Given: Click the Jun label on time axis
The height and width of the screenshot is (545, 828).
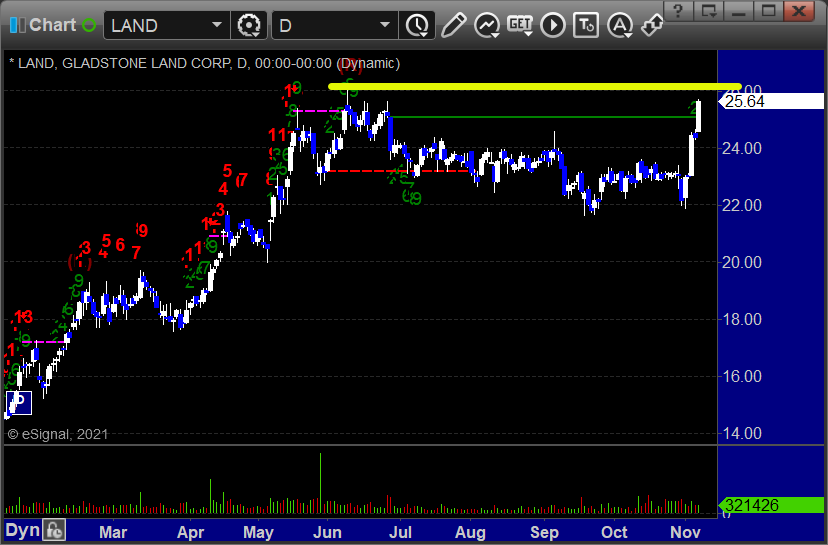Looking at the screenshot, I should 327,532.
